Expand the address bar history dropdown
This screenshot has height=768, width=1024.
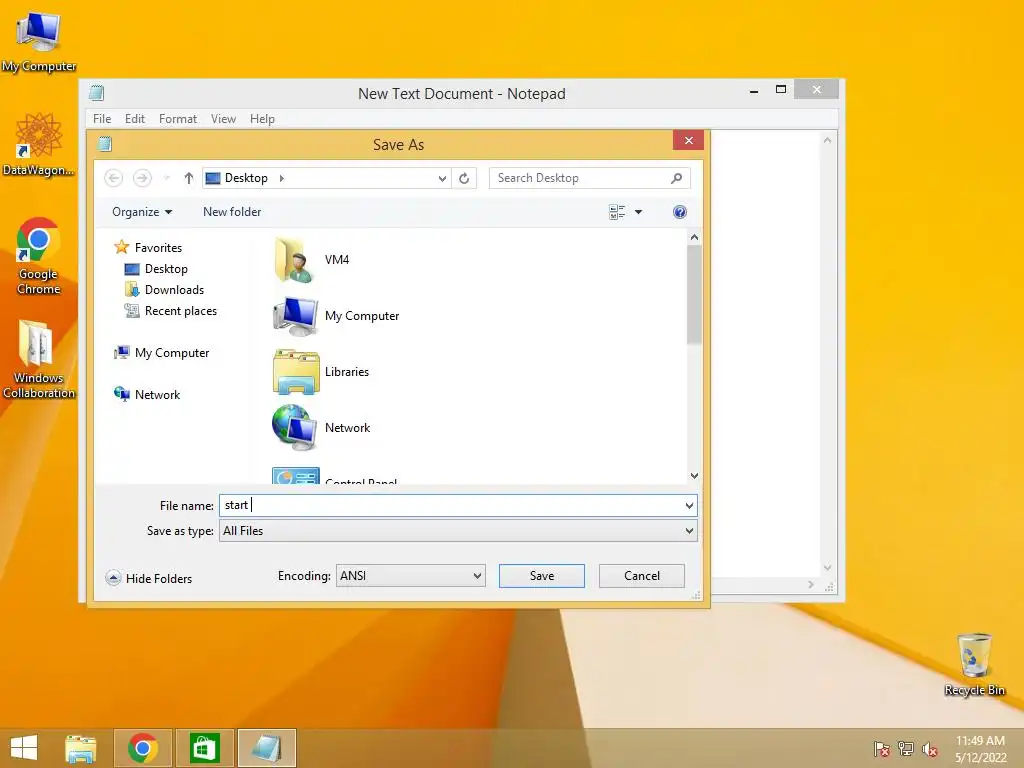click(442, 178)
